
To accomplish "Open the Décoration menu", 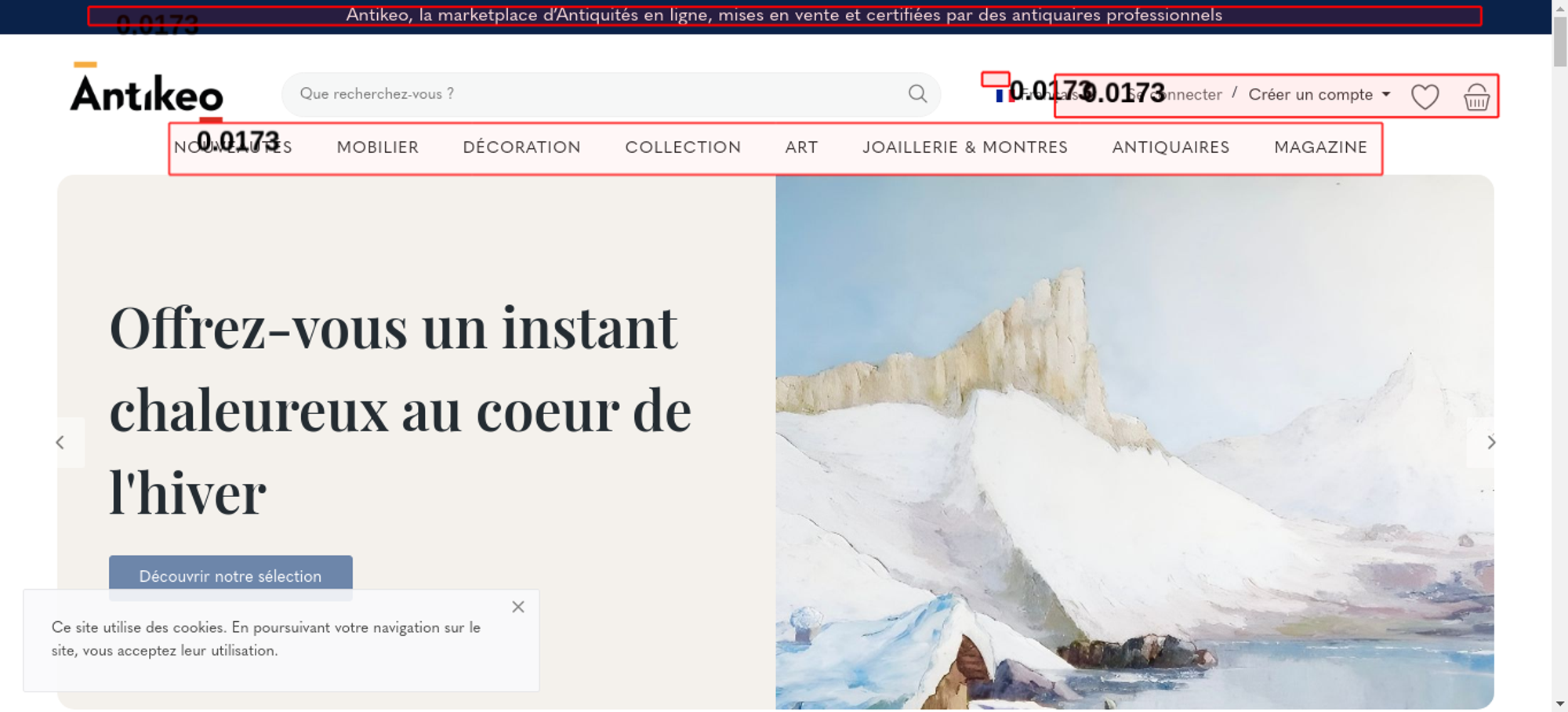I will click(x=522, y=147).
